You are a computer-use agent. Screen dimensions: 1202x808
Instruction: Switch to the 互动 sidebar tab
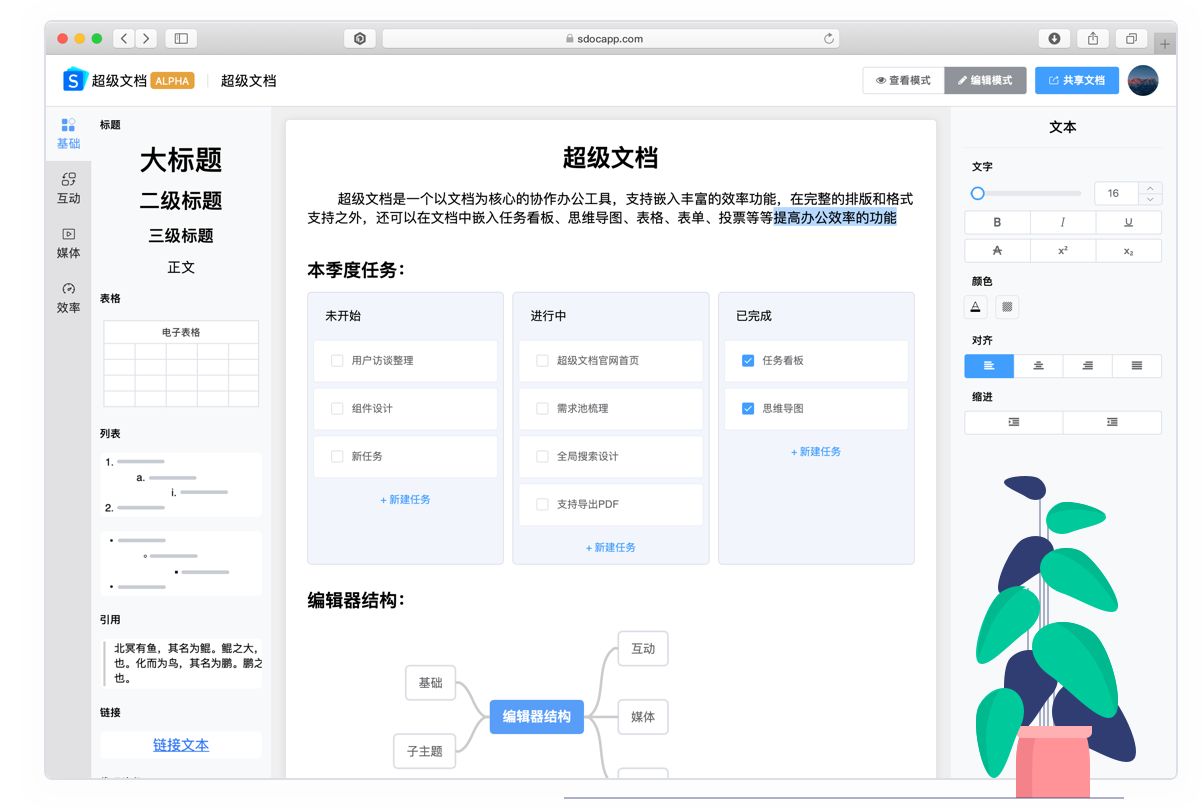(68, 188)
